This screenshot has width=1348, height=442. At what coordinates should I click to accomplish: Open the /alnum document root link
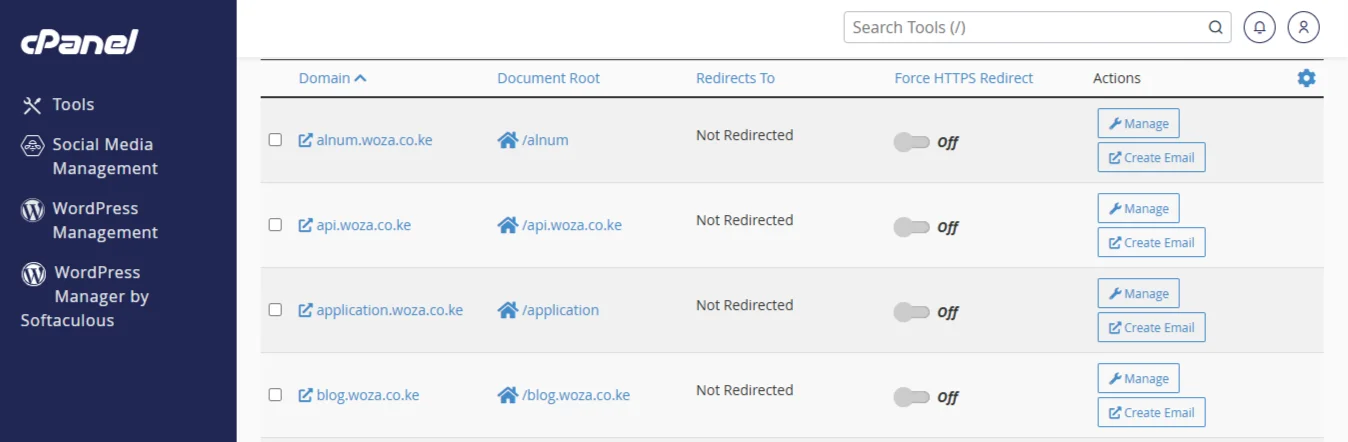point(545,140)
